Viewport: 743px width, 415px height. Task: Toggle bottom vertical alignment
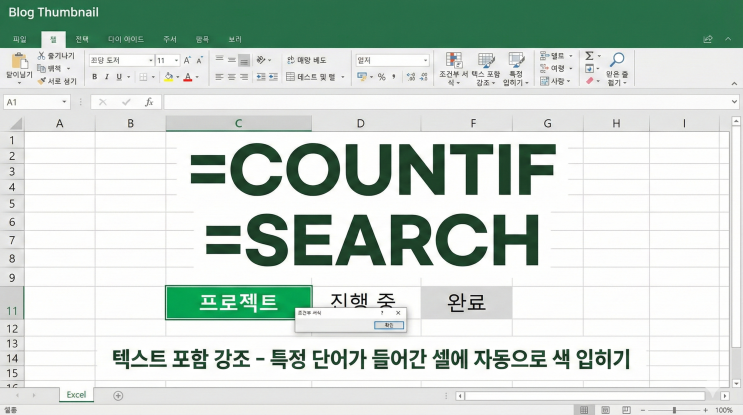244,60
